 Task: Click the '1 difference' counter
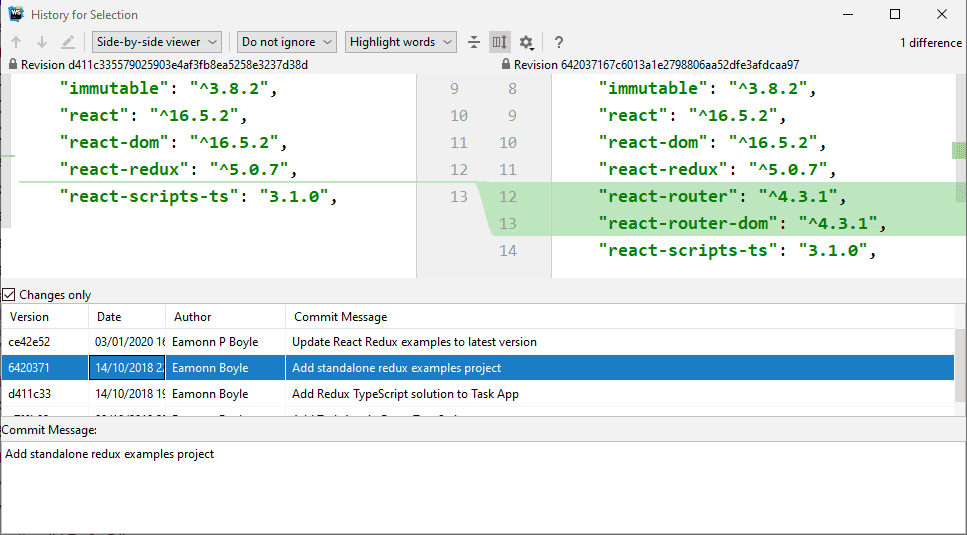coord(931,43)
